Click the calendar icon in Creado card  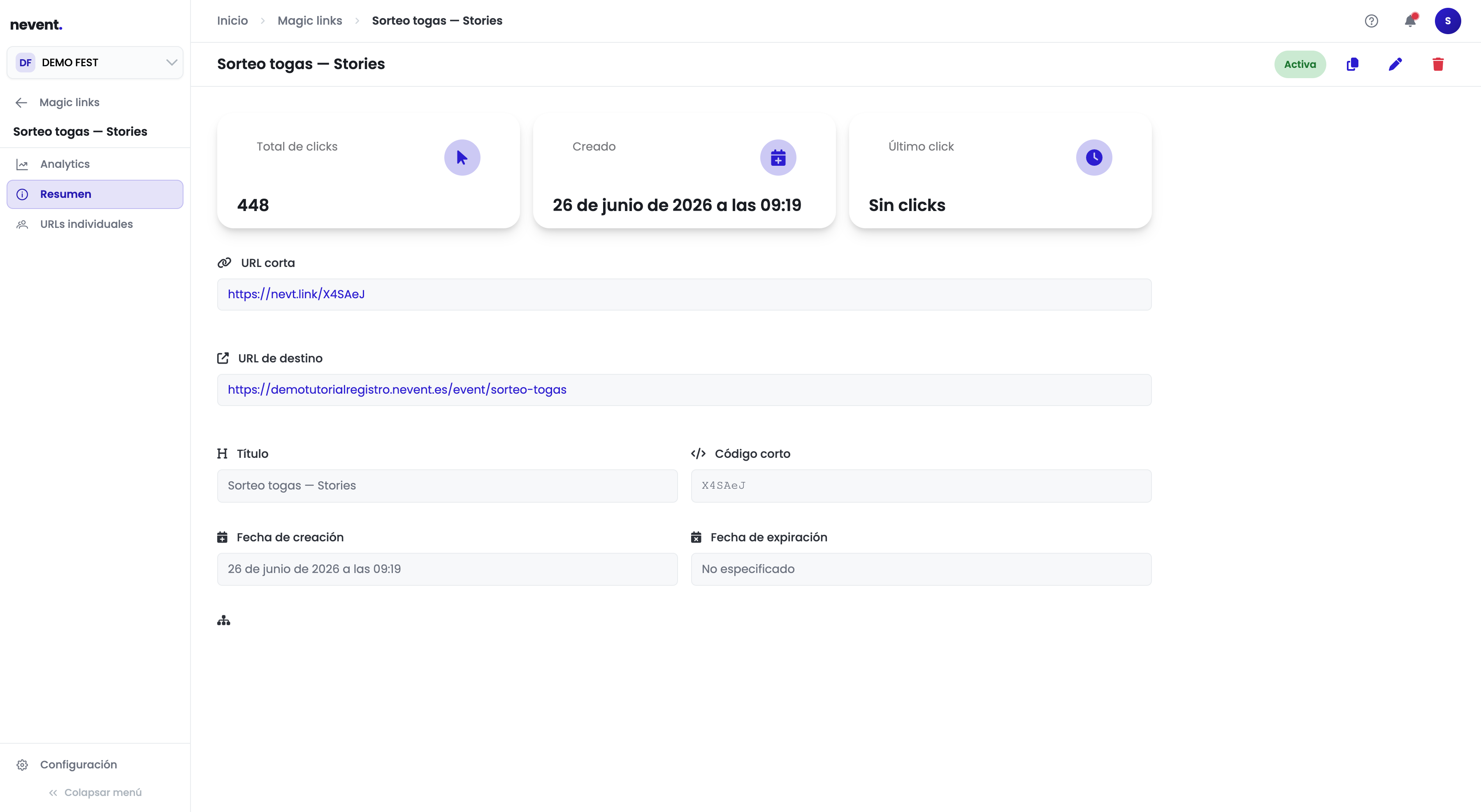778,158
